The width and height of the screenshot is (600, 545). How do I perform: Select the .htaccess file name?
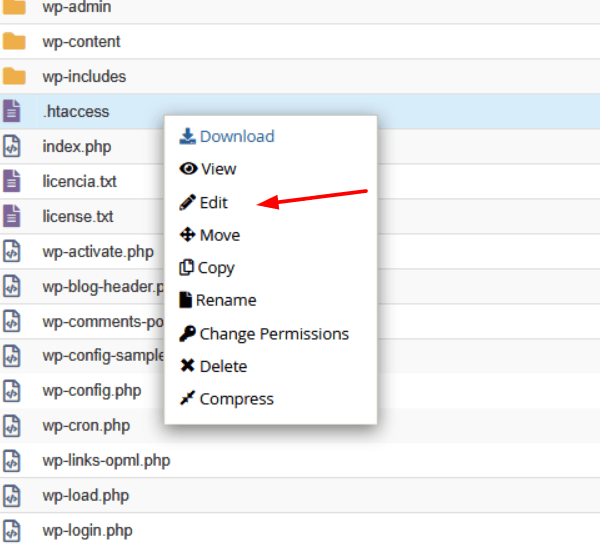point(76,111)
